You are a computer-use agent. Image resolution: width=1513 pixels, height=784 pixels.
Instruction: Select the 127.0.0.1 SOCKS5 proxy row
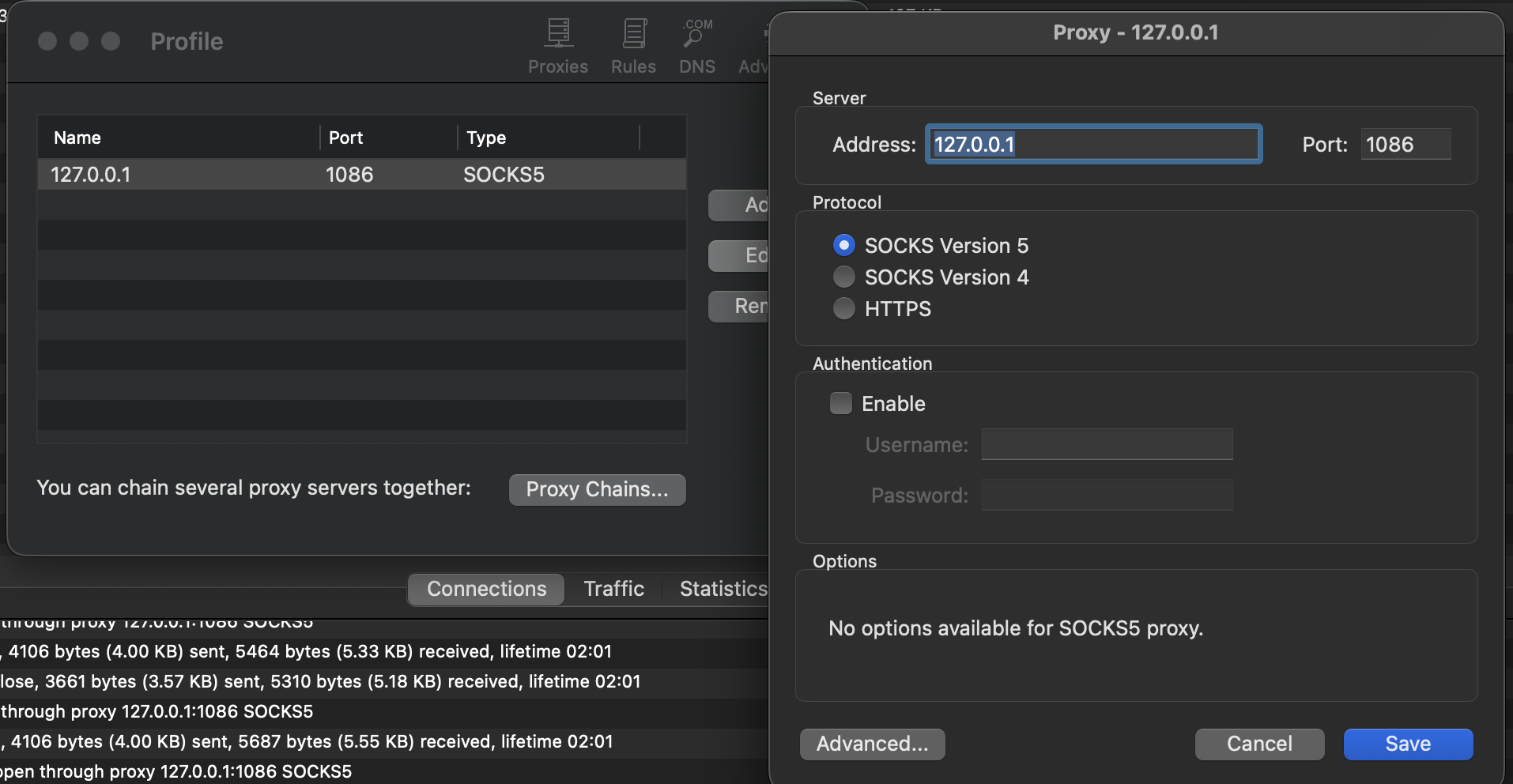pos(361,175)
